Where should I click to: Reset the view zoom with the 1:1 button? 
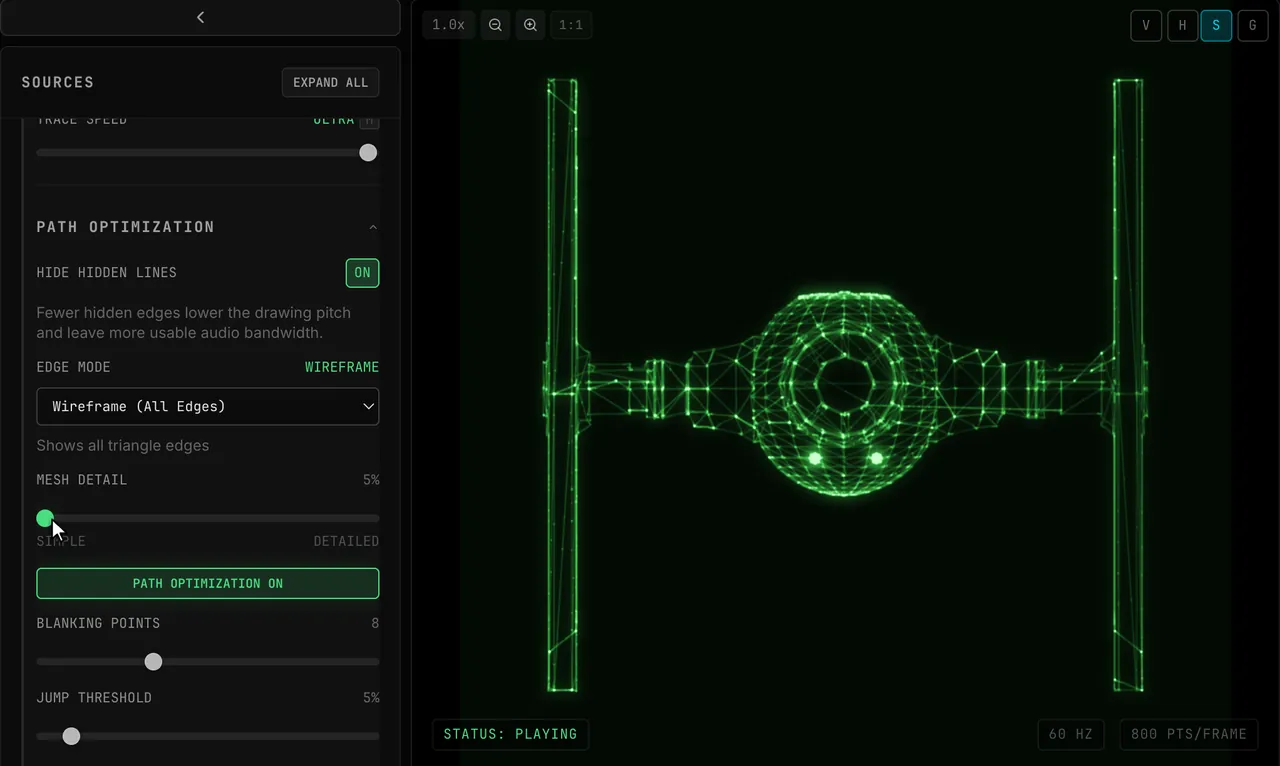(571, 25)
